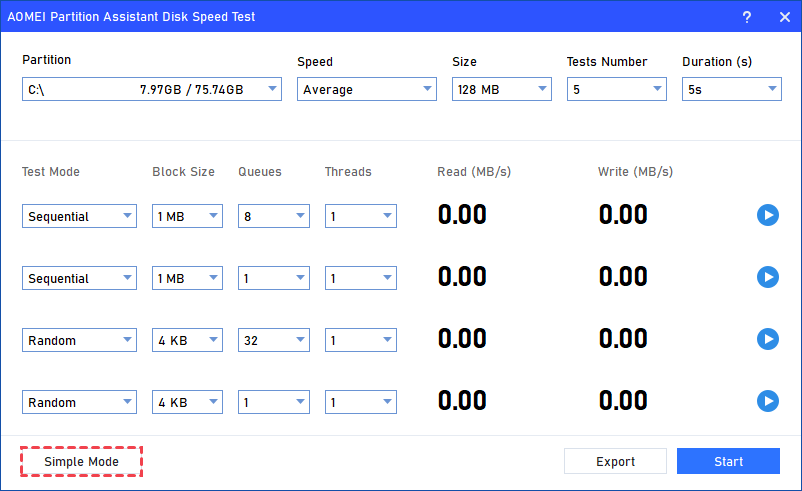Run the first Sequential test play icon
Image resolution: width=802 pixels, height=491 pixels.
[767, 215]
